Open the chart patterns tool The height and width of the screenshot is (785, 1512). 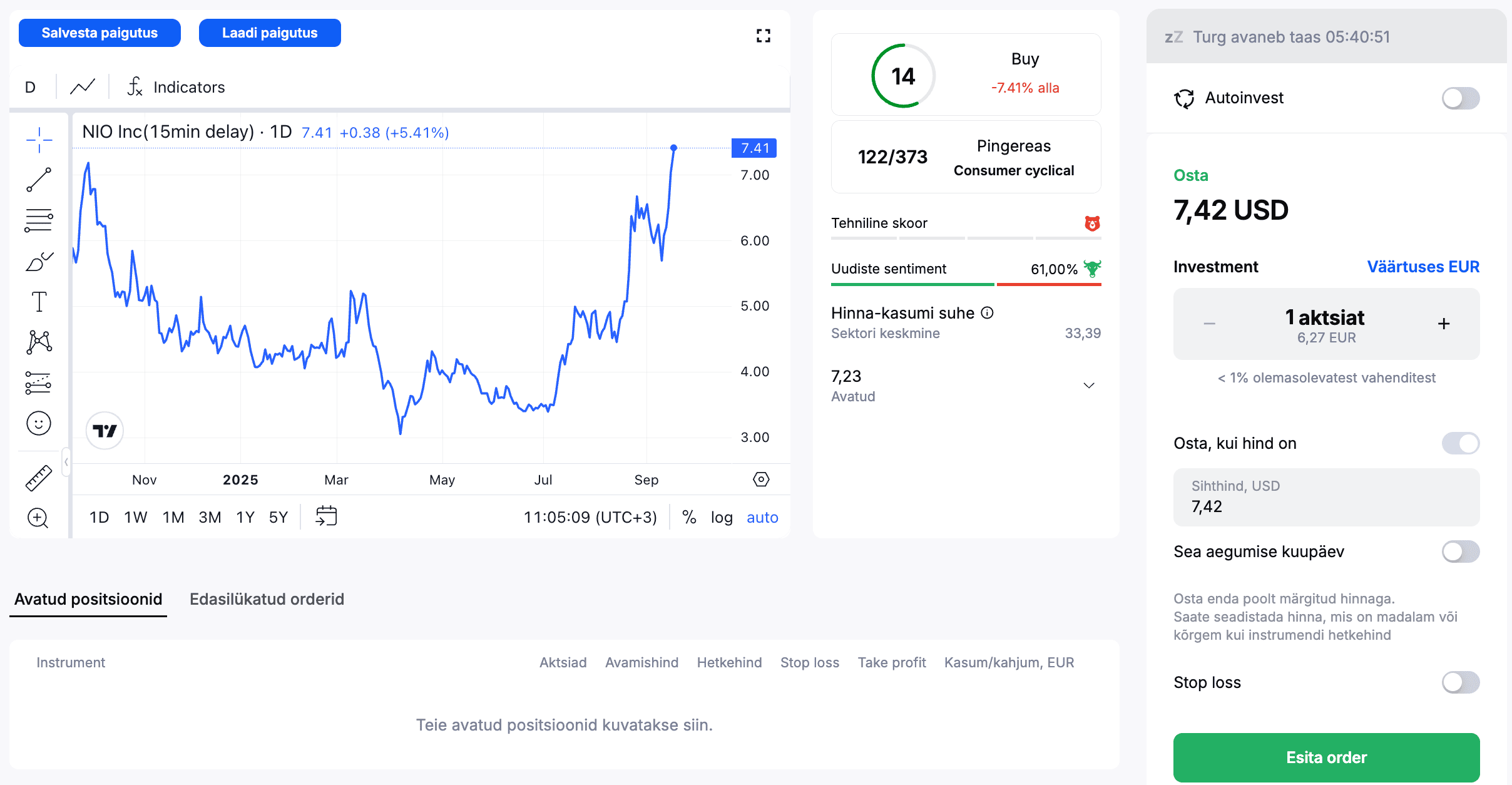coord(39,342)
